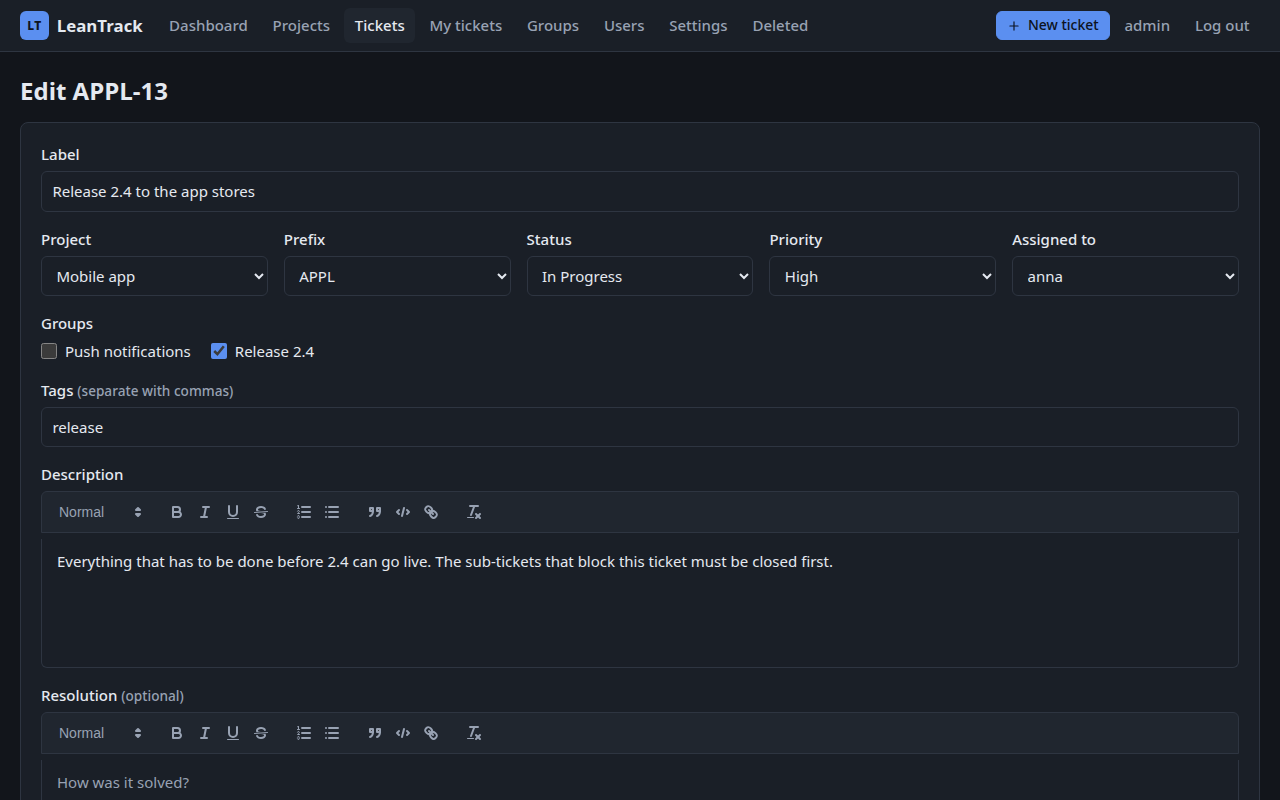1280x800 pixels.
Task: Clear formatting in the Resolution editor
Action: (474, 733)
